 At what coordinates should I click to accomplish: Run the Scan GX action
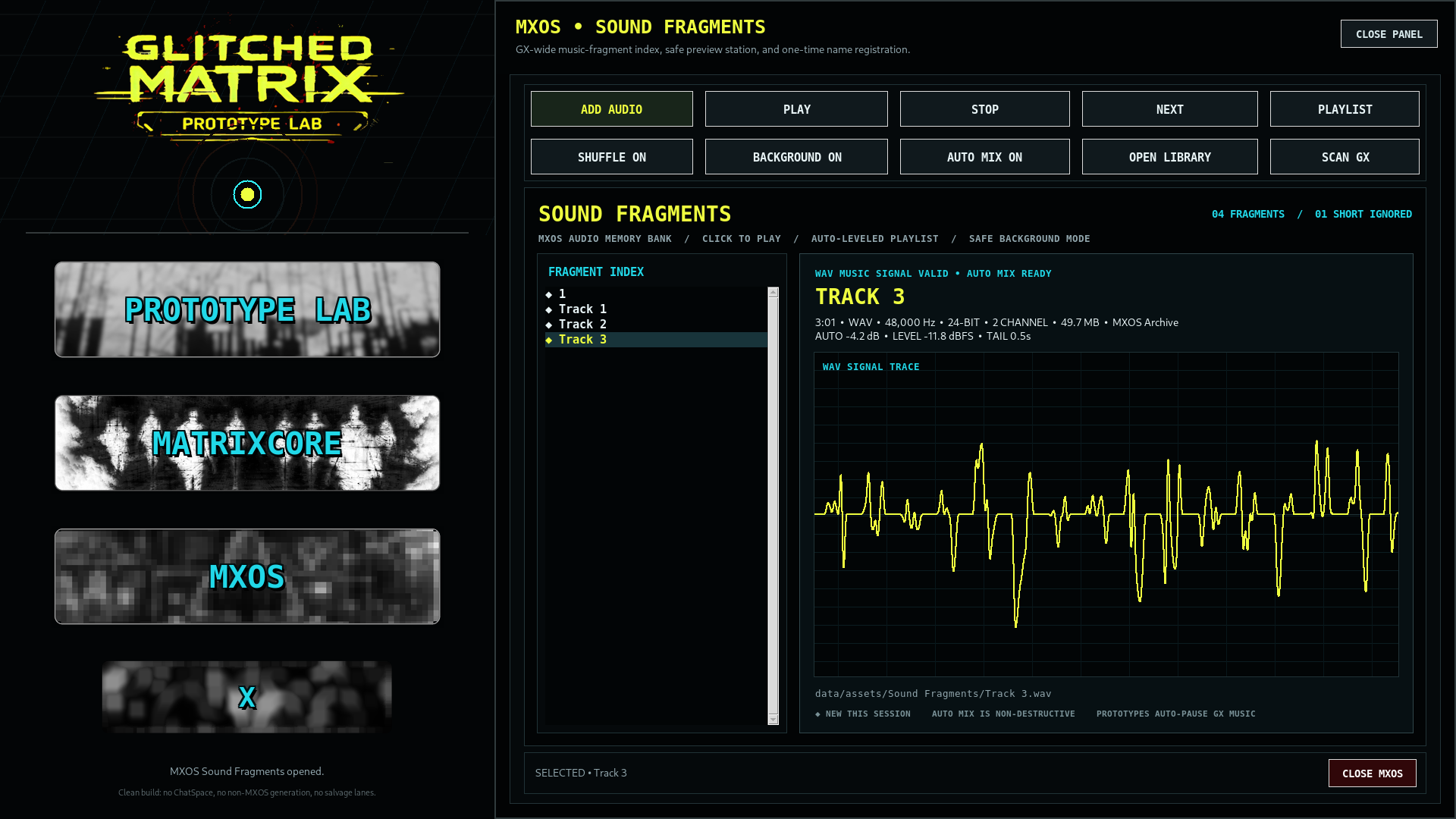[1345, 157]
